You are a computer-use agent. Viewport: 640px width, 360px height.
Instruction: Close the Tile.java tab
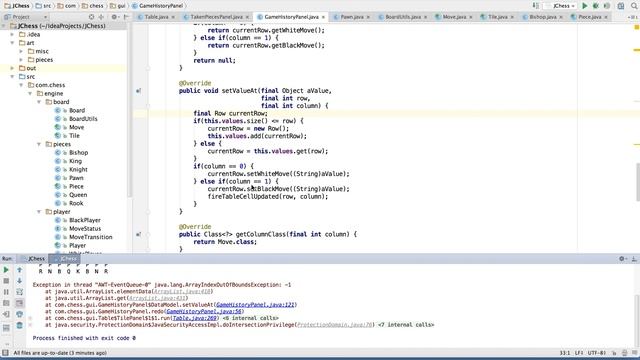click(x=512, y=17)
